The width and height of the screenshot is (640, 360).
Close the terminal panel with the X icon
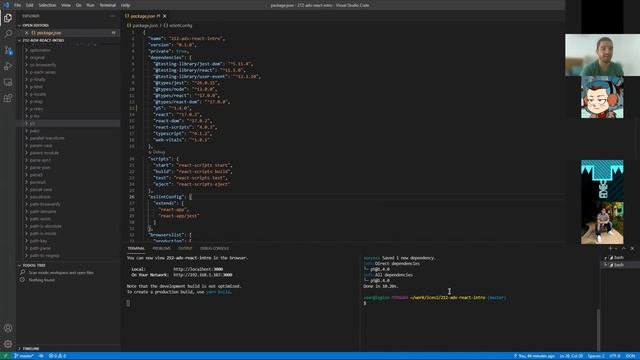tap(632, 248)
